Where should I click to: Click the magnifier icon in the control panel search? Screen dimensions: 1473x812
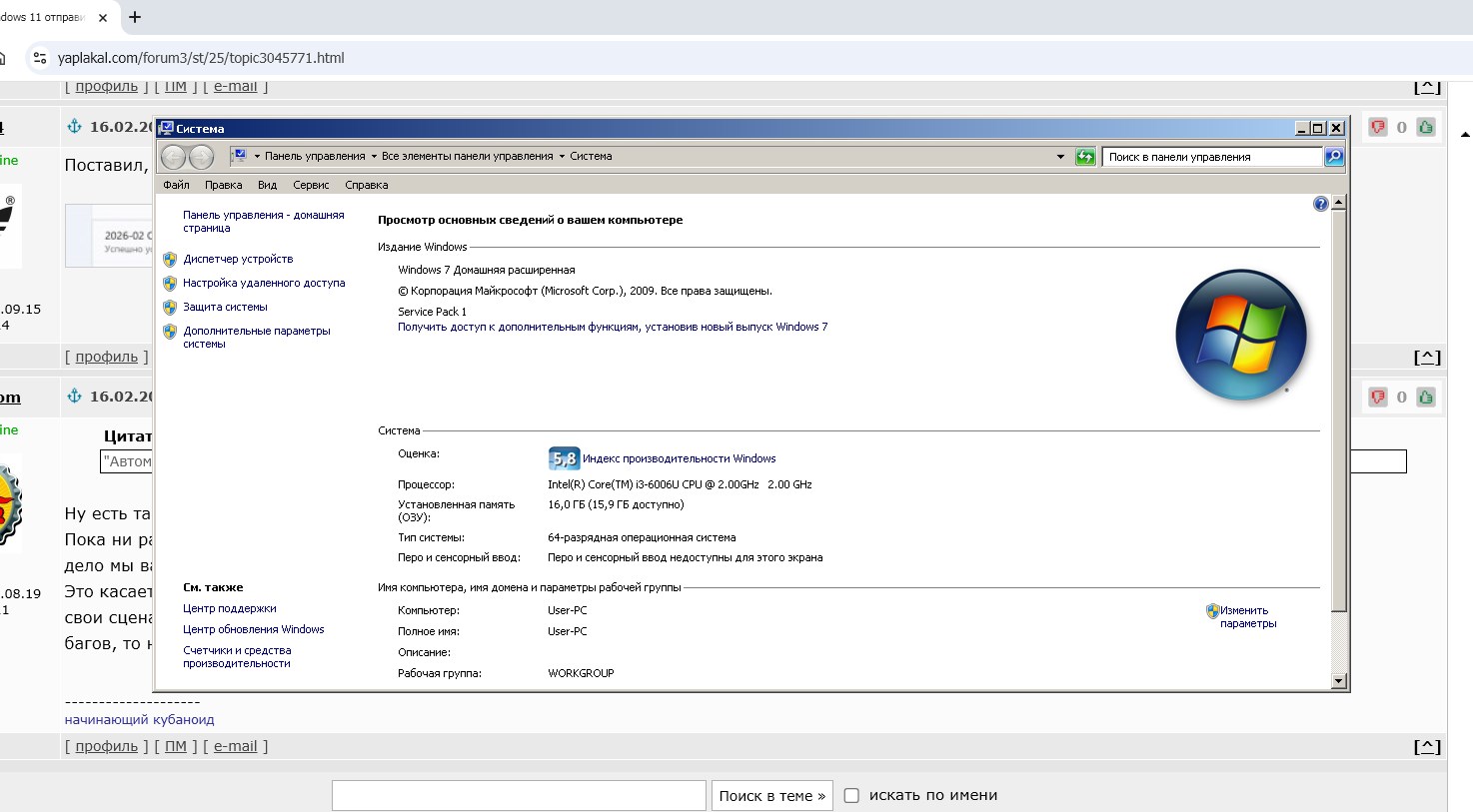(1334, 157)
